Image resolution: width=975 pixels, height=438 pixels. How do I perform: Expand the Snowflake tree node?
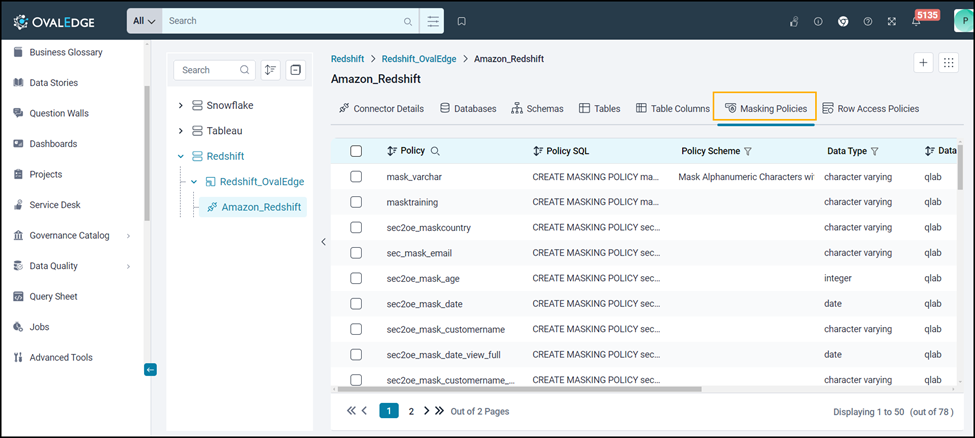181,106
